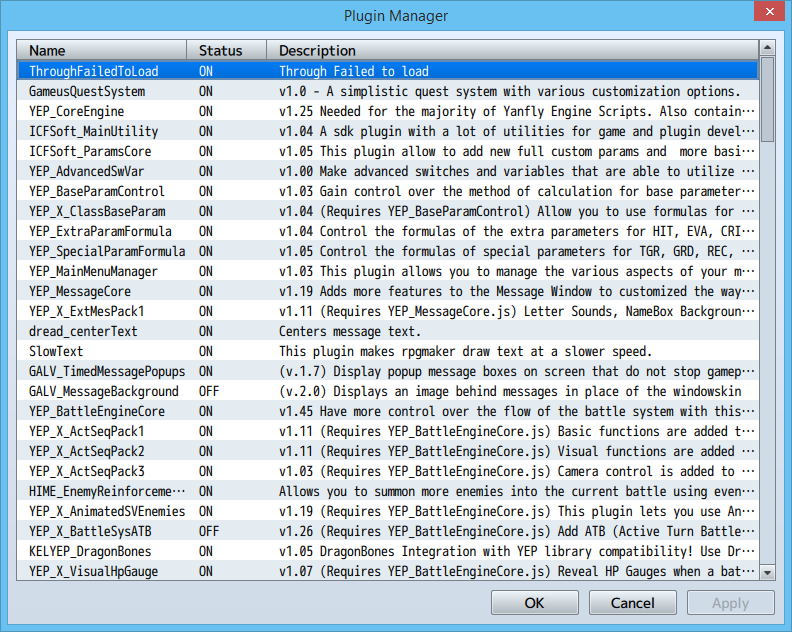Click the OK button

534,603
